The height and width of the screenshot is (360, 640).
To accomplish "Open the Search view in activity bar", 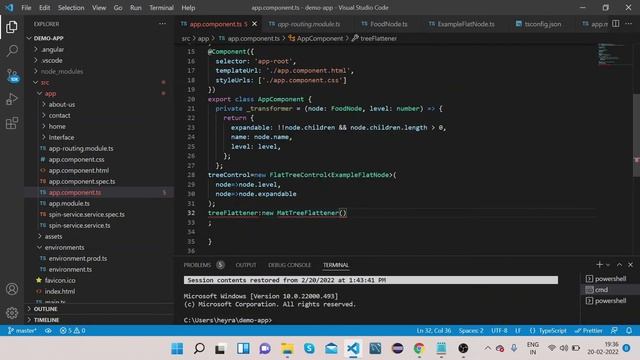I will coord(12,51).
